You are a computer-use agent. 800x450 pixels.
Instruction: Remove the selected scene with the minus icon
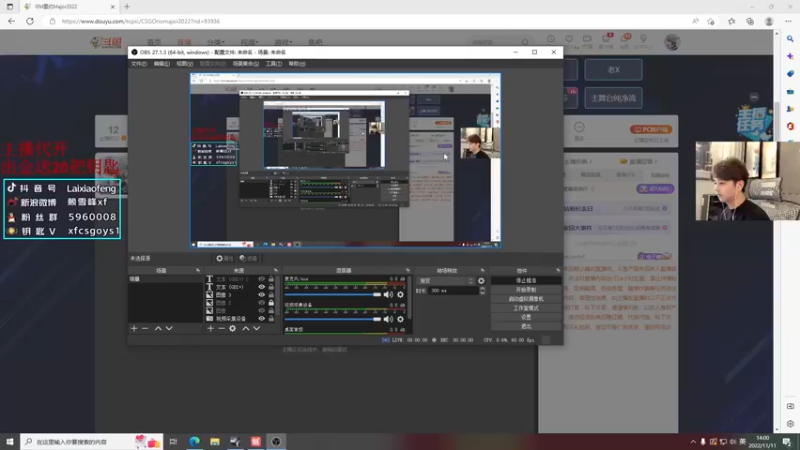145,329
